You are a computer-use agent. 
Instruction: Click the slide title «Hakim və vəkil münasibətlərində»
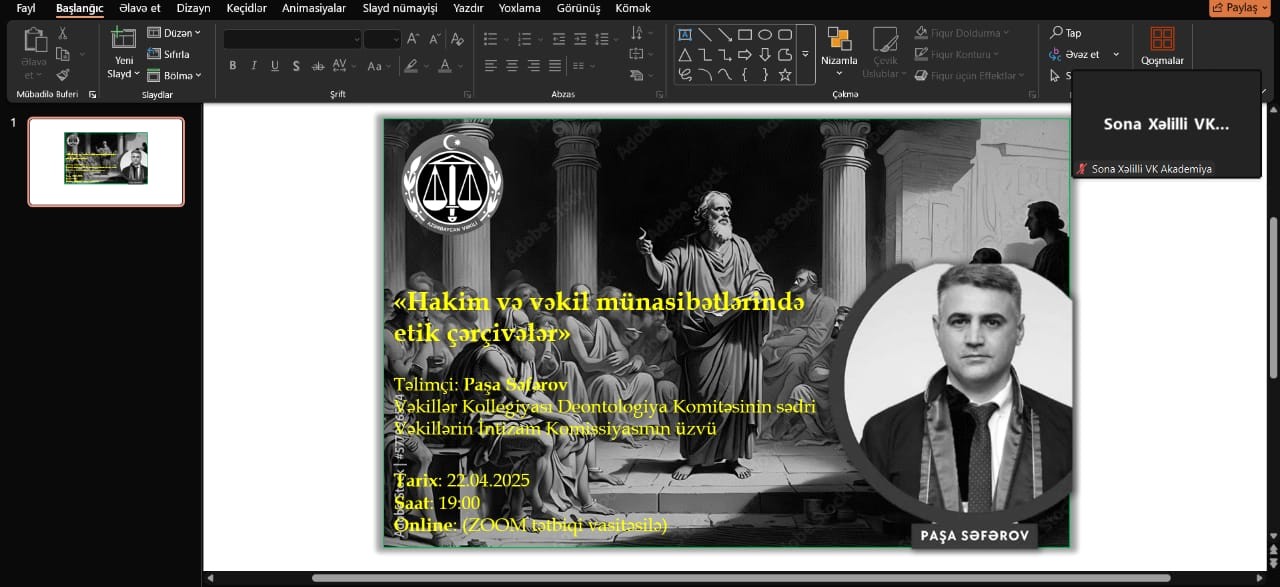click(x=599, y=301)
